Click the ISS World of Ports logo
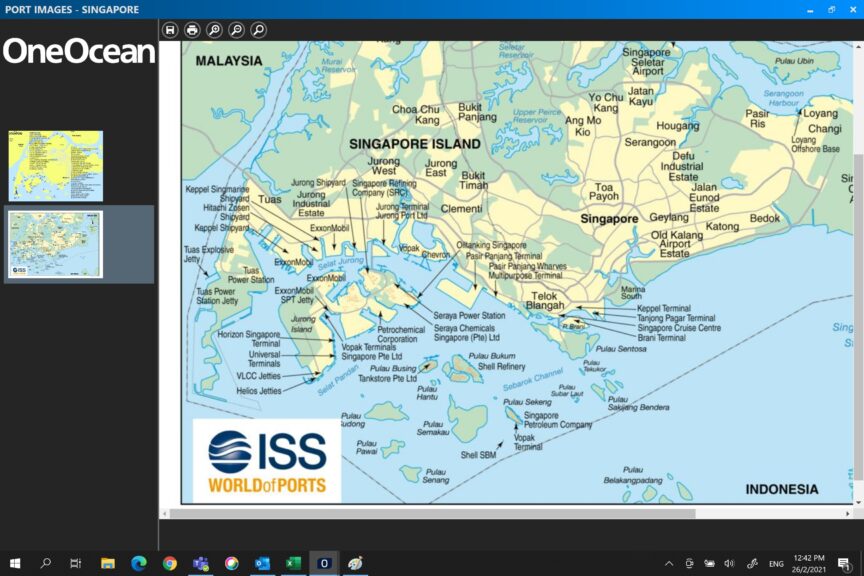The image size is (864, 576). pos(267,461)
